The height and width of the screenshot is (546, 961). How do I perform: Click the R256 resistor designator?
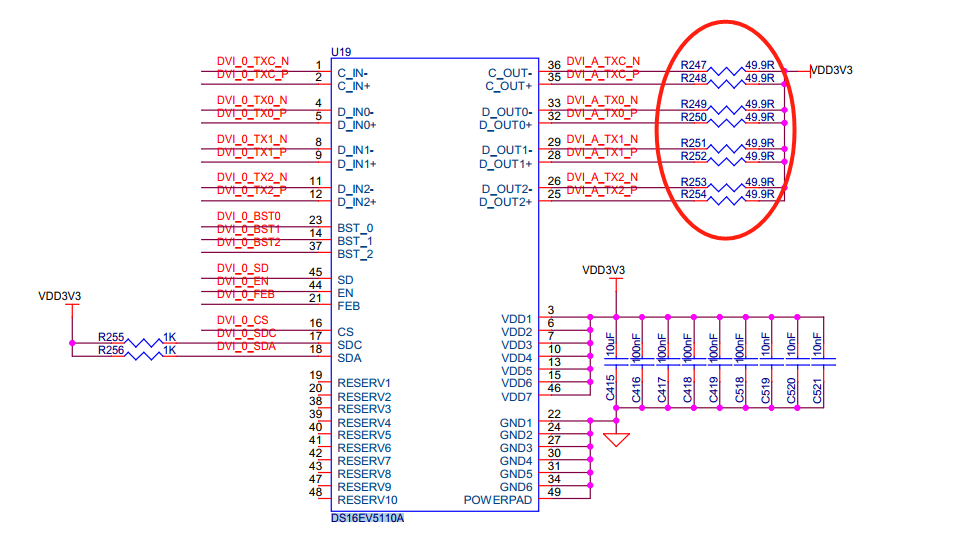(111, 350)
